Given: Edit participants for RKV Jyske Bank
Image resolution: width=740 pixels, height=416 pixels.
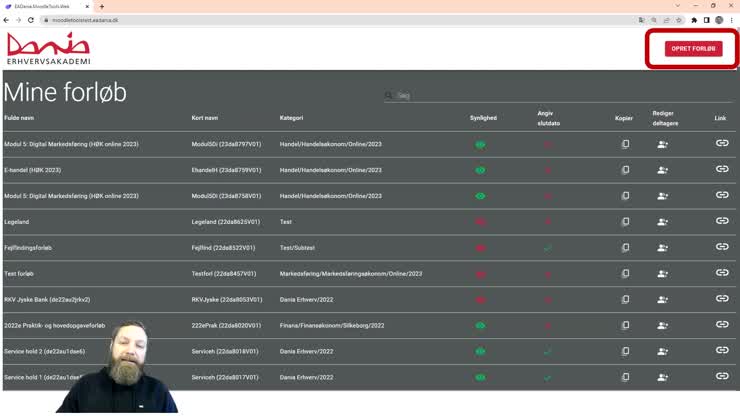Looking at the screenshot, I should pyautogui.click(x=662, y=300).
